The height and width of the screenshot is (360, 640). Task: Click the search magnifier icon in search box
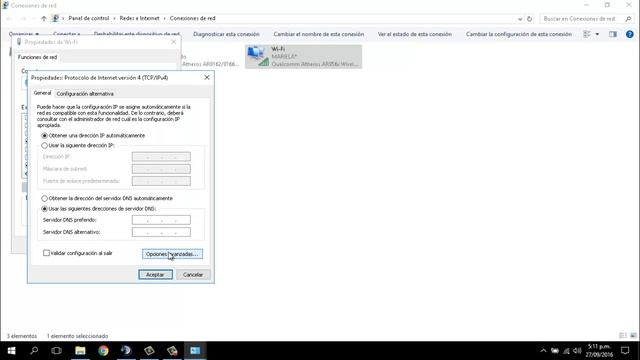628,19
